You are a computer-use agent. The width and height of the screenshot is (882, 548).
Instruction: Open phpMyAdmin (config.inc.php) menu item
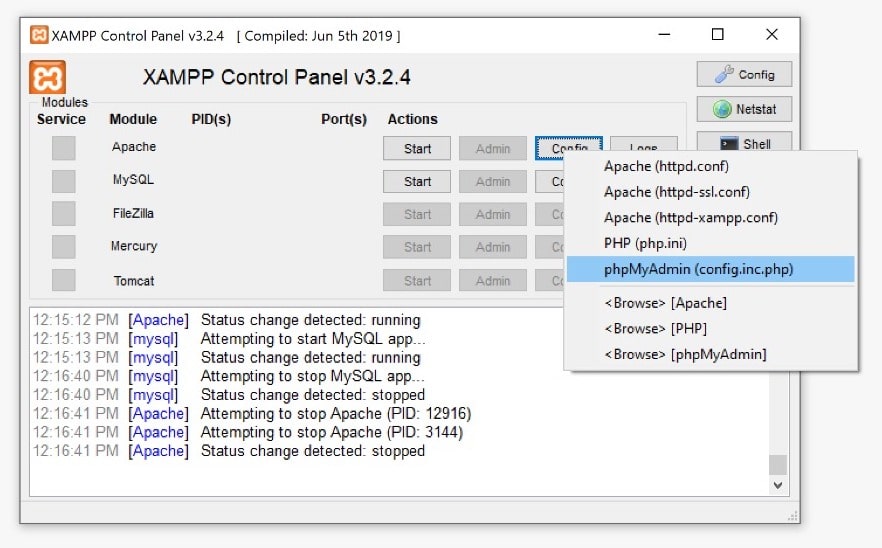(710, 269)
